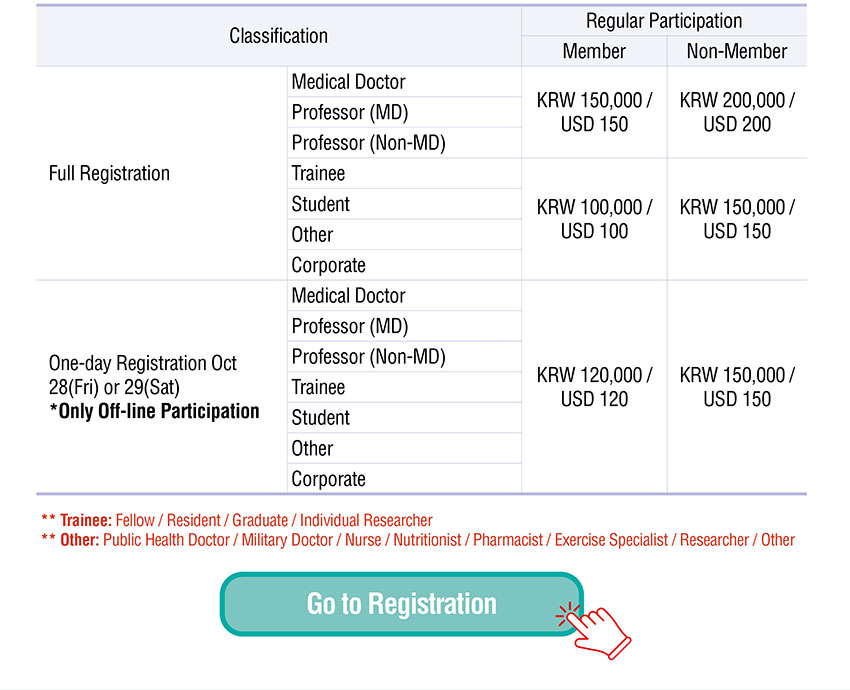Click One-day Registration Oct 28 label
Screen dimensions: 850x690
(x=143, y=375)
